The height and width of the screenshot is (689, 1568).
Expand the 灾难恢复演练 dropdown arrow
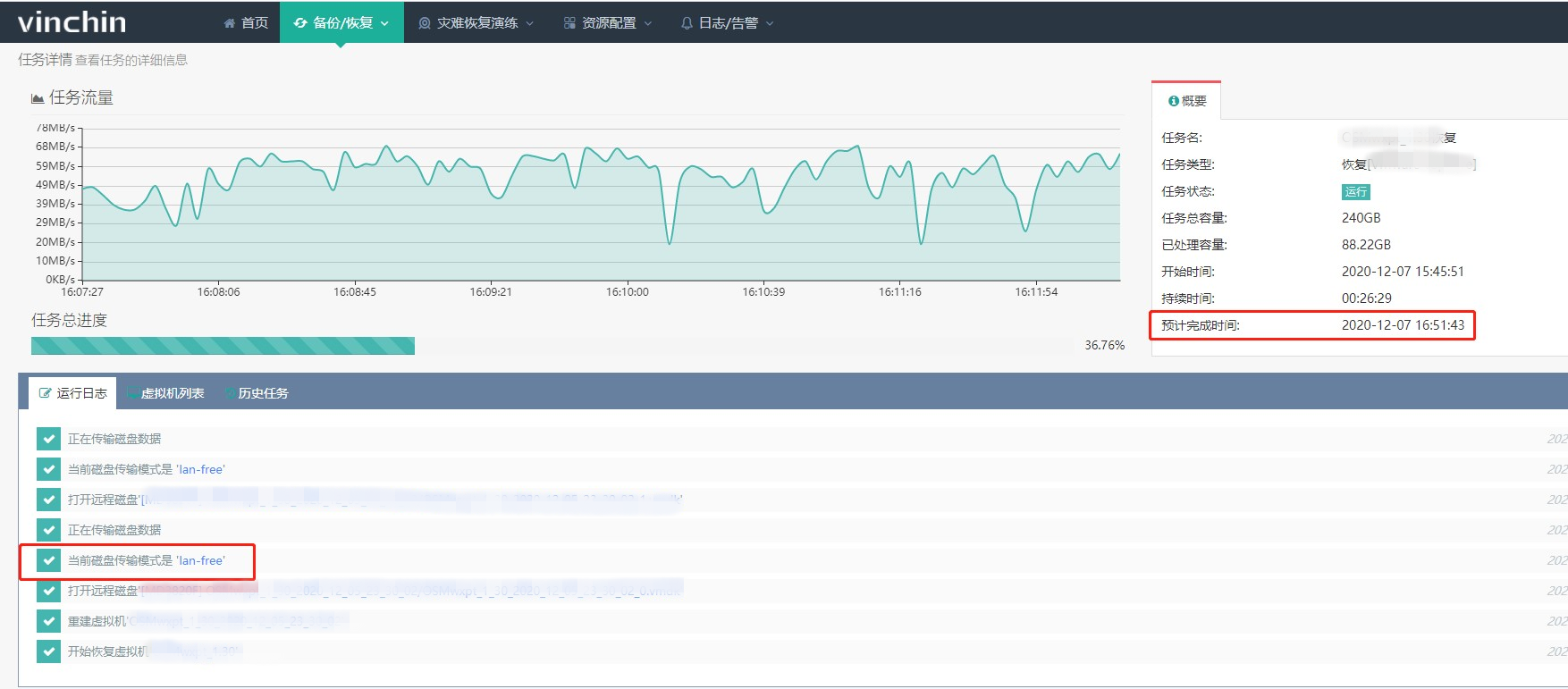530,23
